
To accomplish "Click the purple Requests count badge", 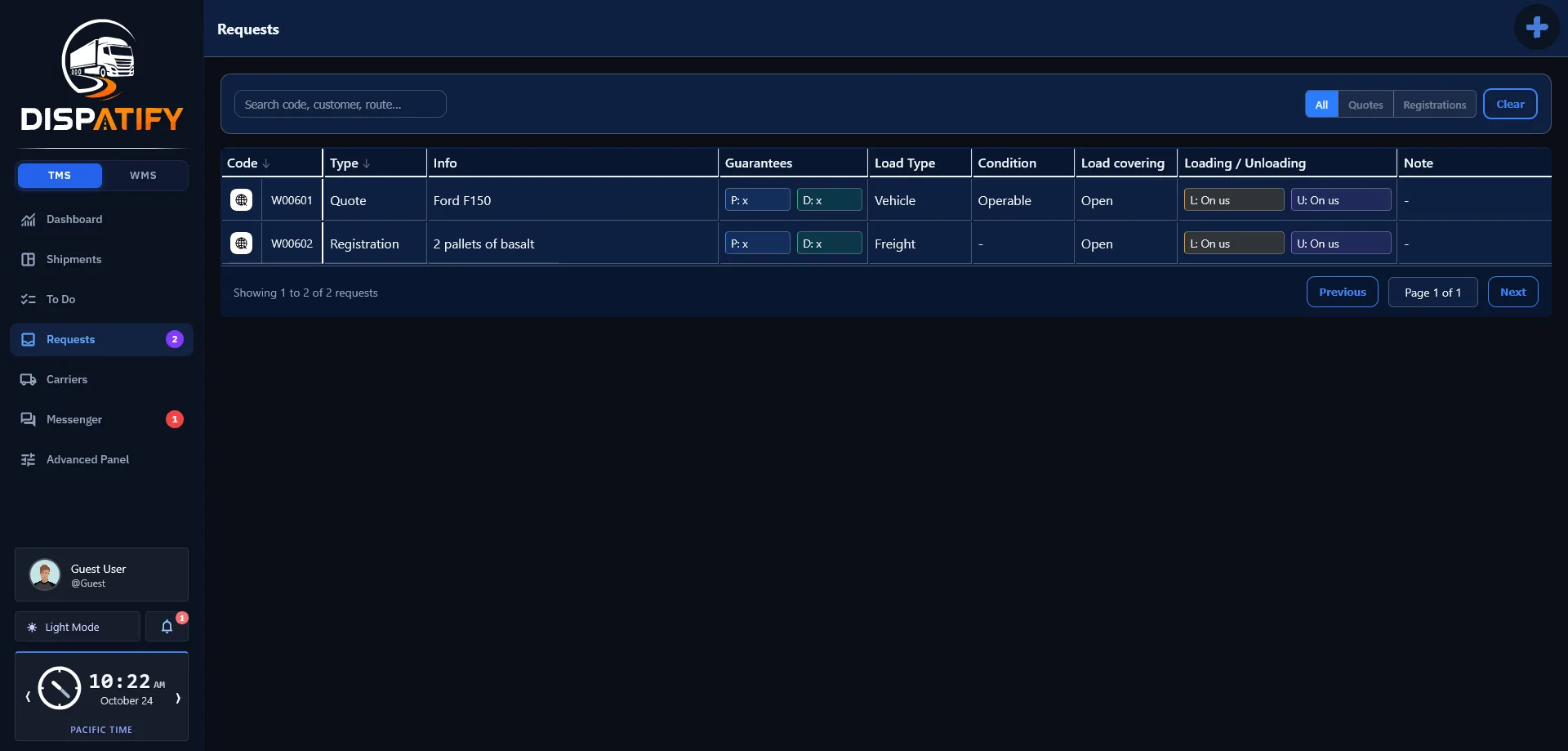I will coord(175,339).
